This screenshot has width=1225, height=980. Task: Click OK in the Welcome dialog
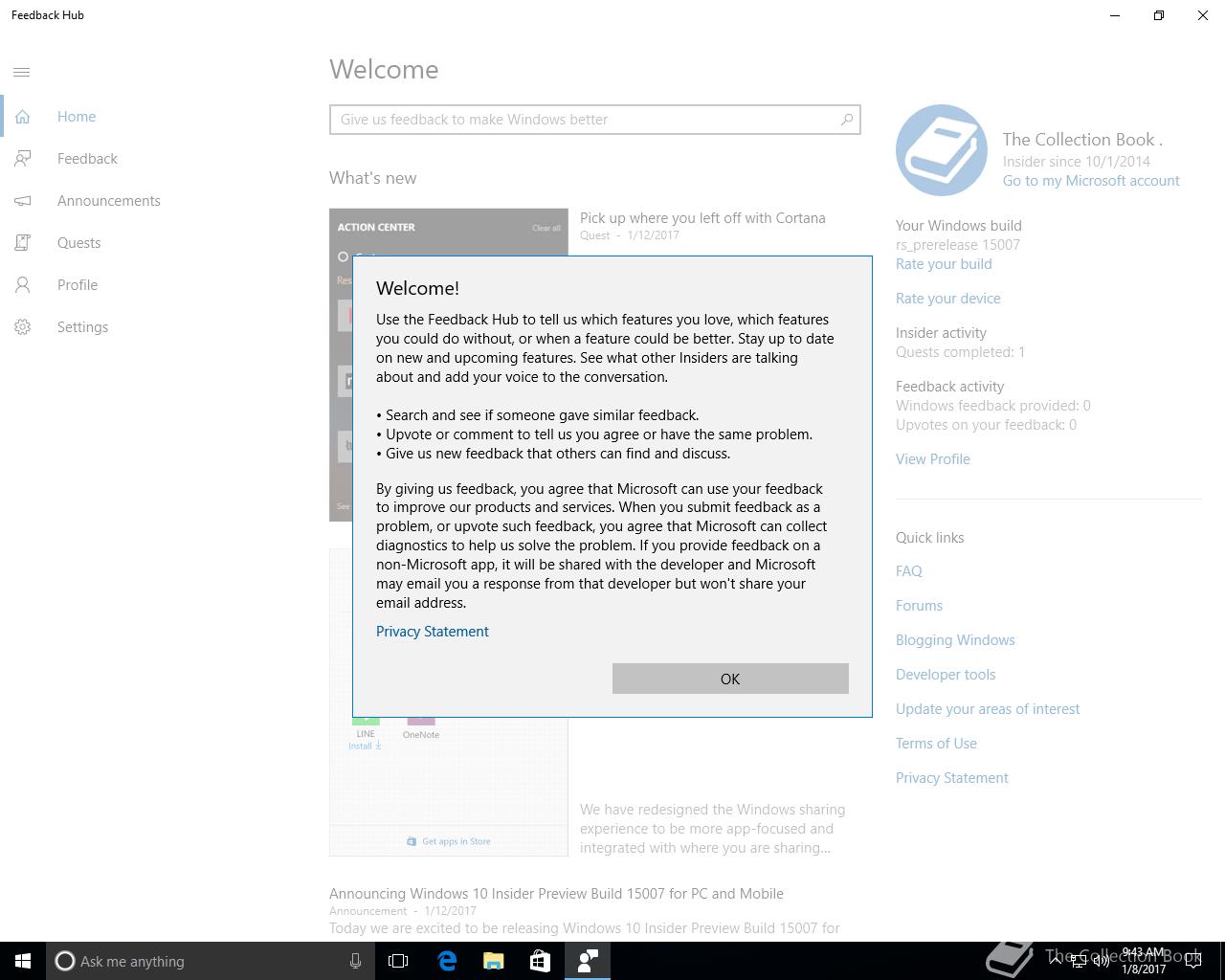click(x=730, y=679)
